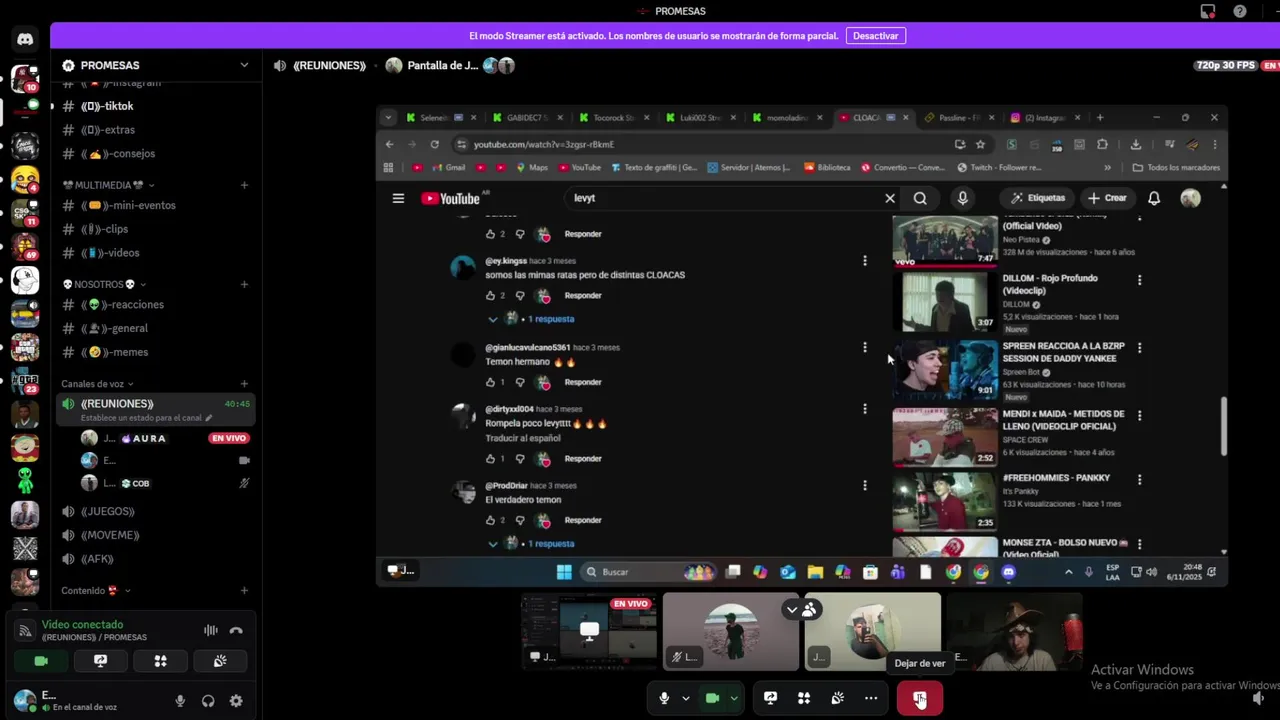This screenshot has width=1280, height=720.
Task: Open the tiktok text channel
Action: [155, 106]
